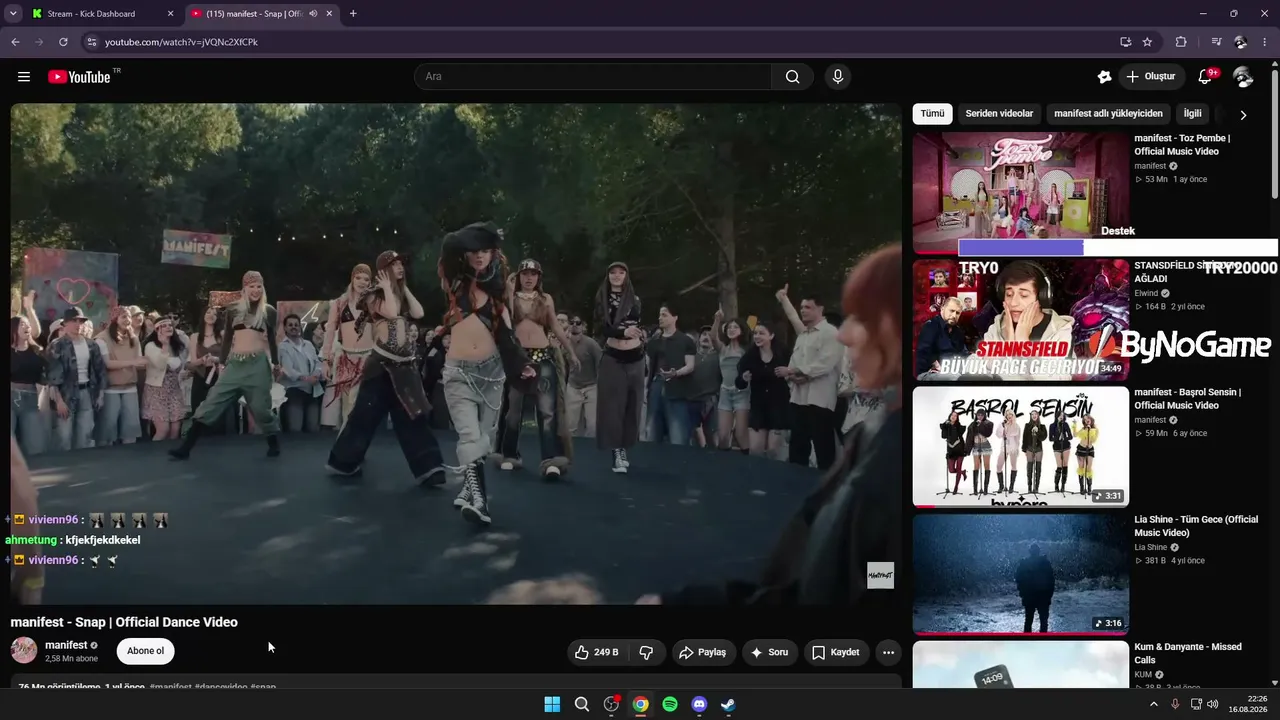Open the browser extensions puzzle icon
Image resolution: width=1280 pixels, height=720 pixels.
tap(1181, 42)
